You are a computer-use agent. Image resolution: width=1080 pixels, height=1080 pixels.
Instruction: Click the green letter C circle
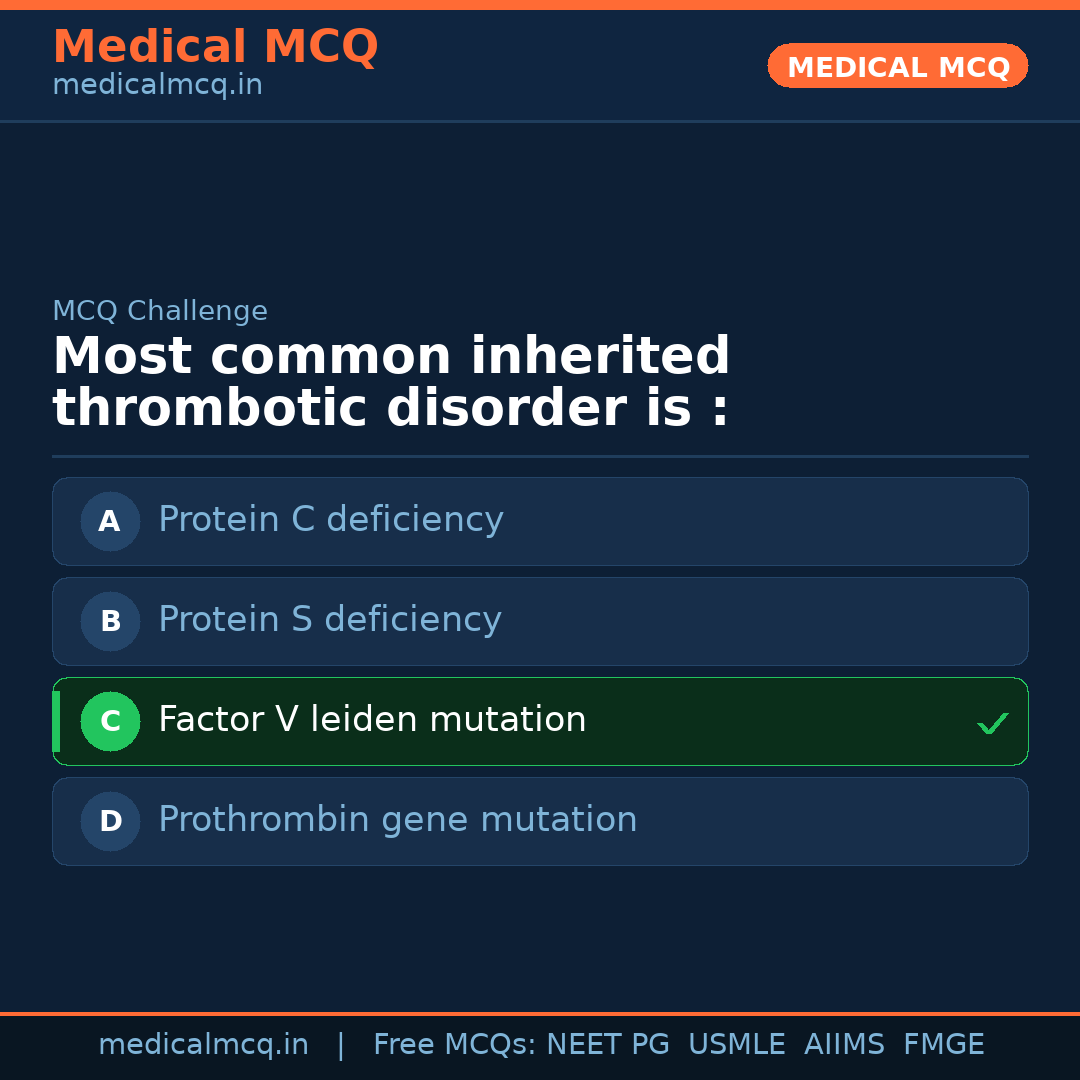[110, 721]
